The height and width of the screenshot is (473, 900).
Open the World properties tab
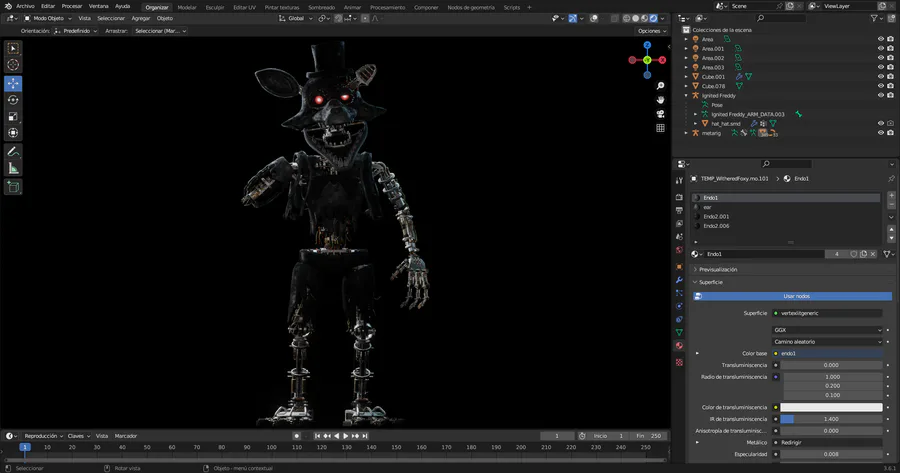pos(679,250)
